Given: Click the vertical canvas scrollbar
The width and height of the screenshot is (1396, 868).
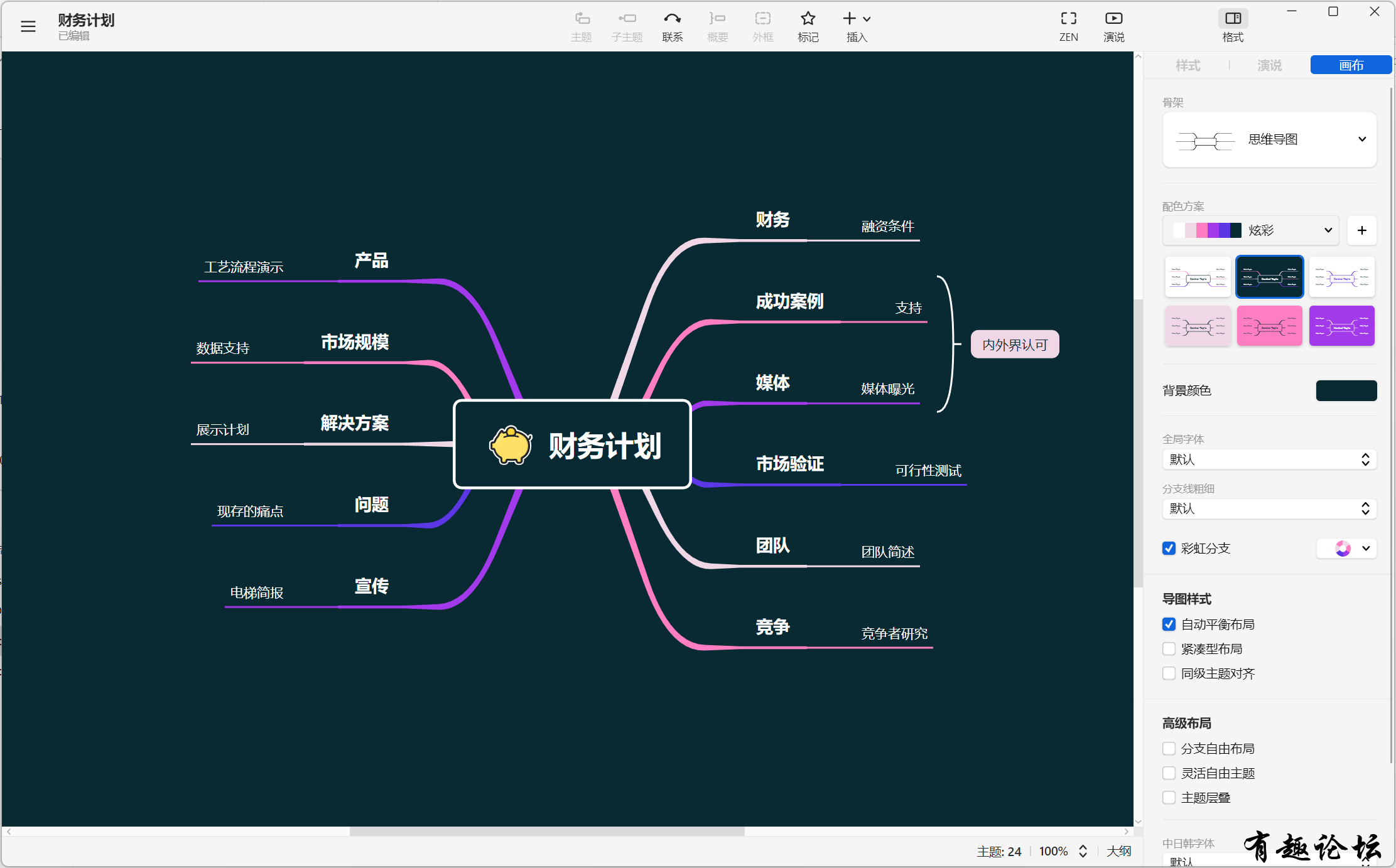Looking at the screenshot, I should tap(1138, 443).
